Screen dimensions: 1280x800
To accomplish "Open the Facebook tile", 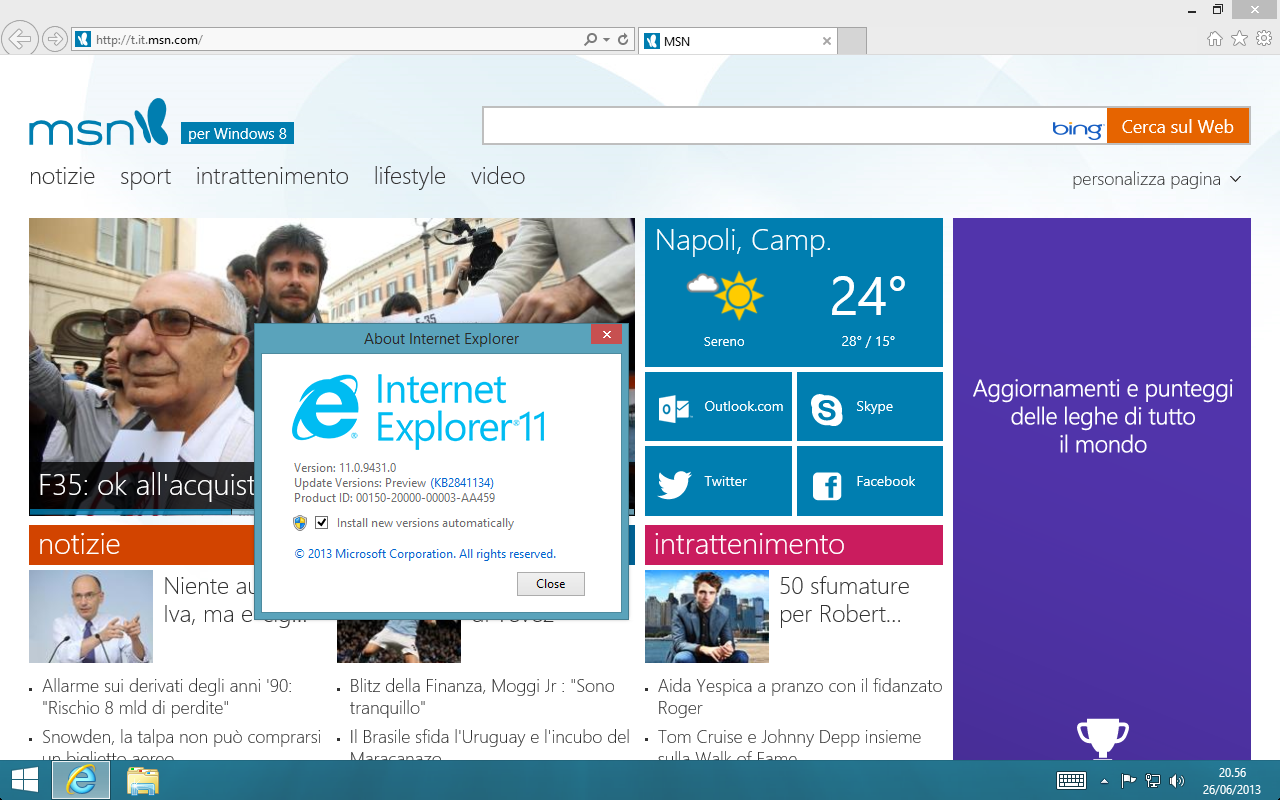I will pos(870,481).
